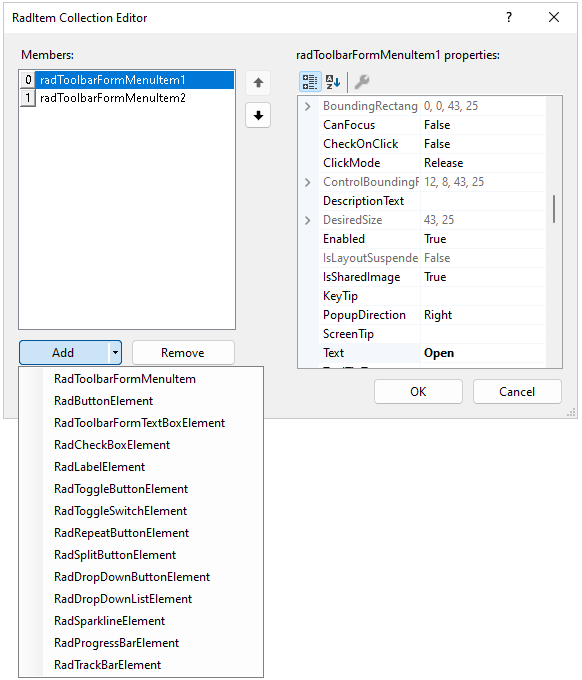
Task: Click the Add button
Action: click(64, 353)
